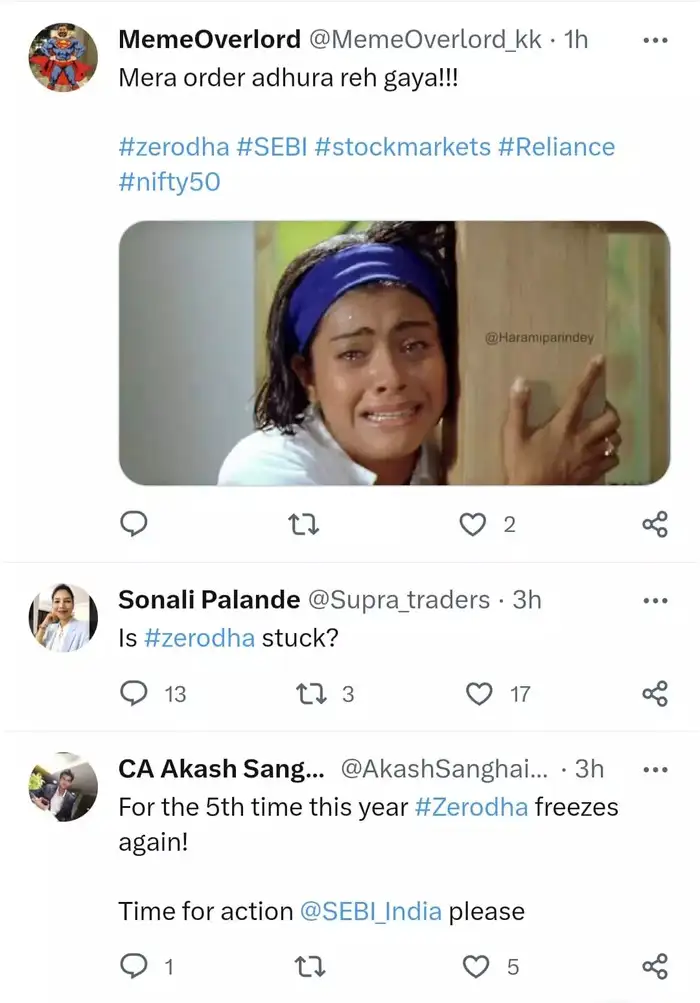Open more options on Akash Sanghai's tweet

656,769
